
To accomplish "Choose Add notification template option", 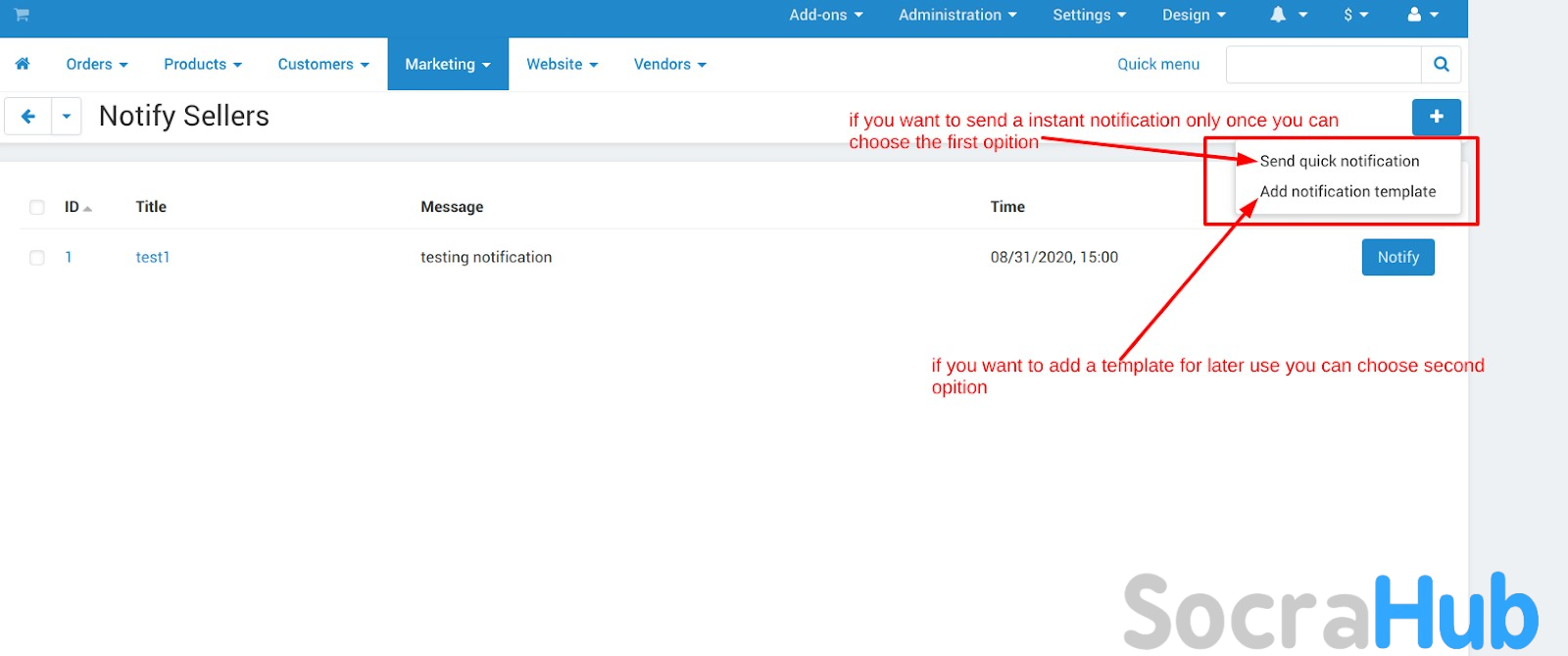I will (x=1347, y=192).
